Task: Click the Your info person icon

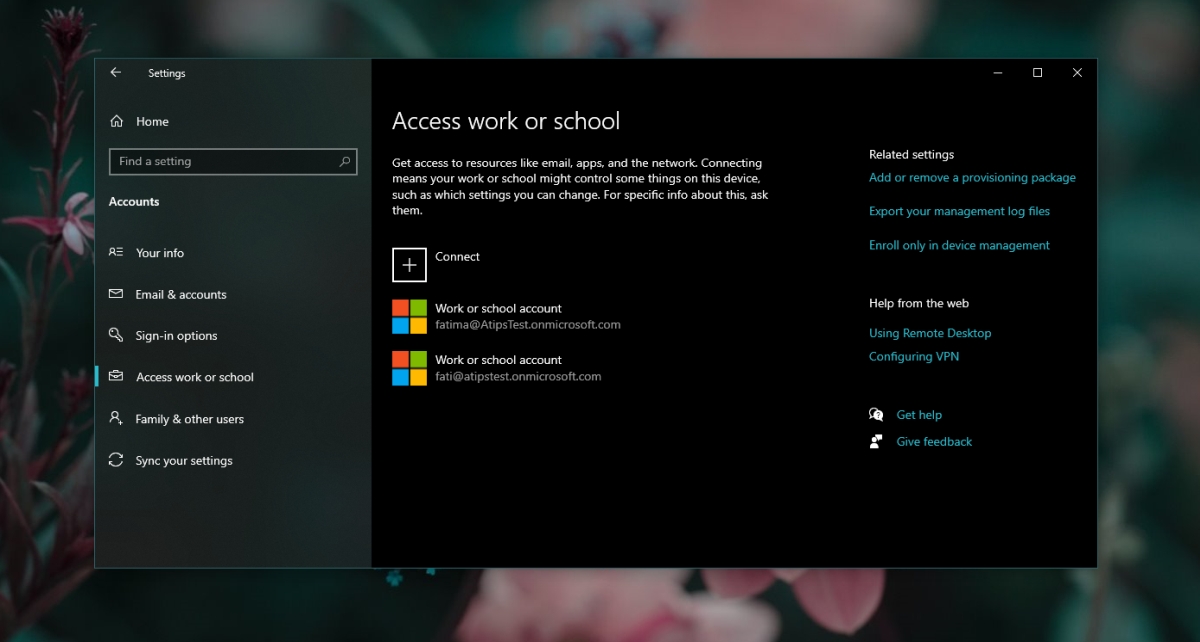Action: tap(117, 252)
